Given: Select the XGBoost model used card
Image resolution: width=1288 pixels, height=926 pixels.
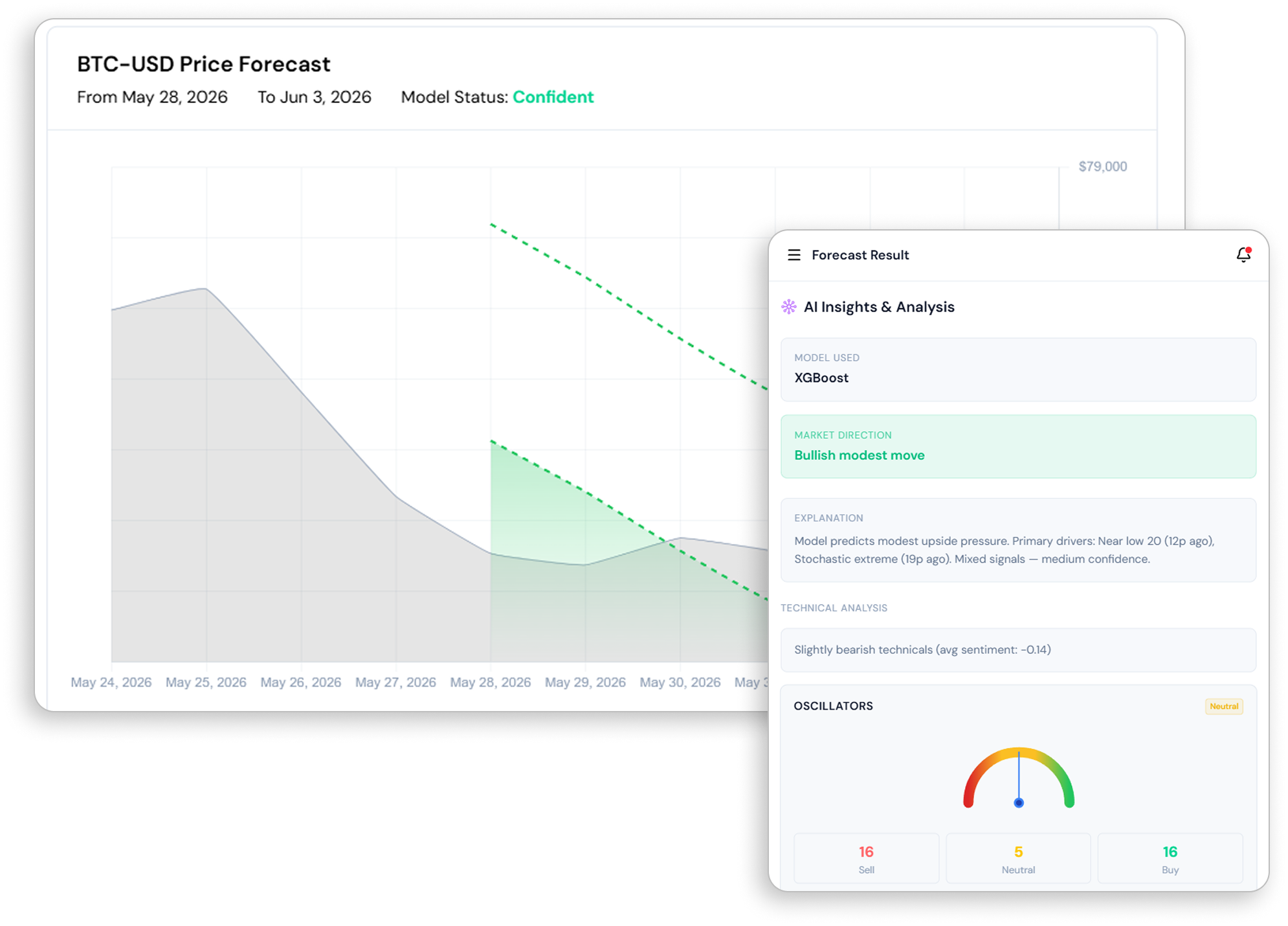Looking at the screenshot, I should click(x=1018, y=369).
